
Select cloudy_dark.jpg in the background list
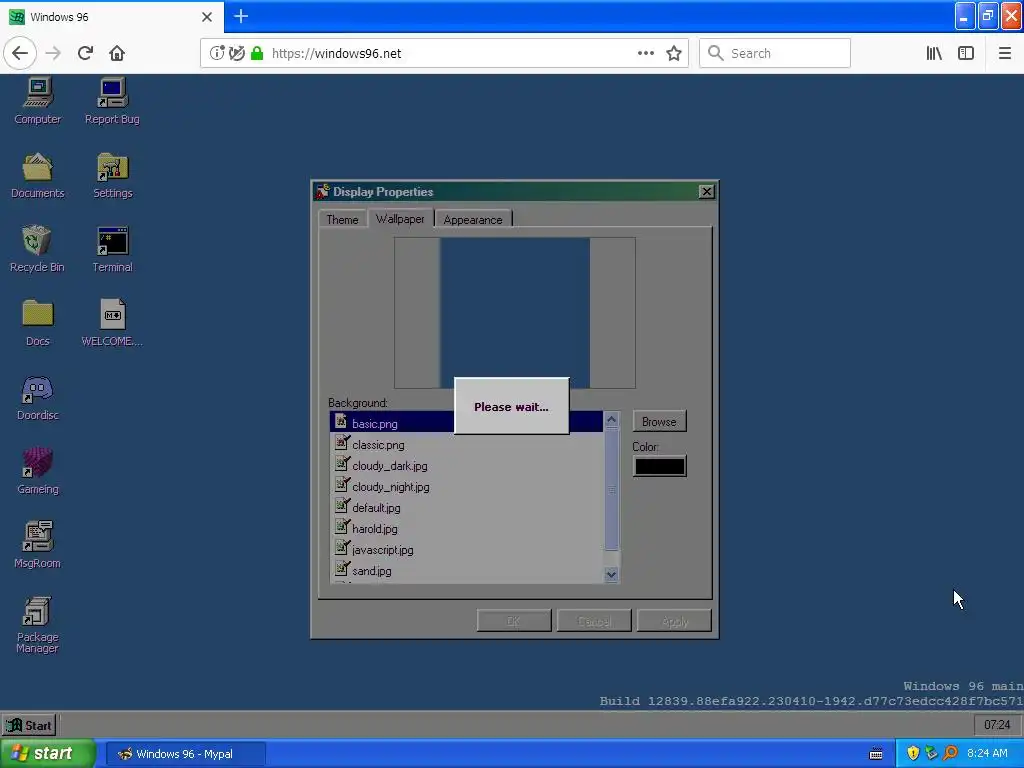click(466, 466)
